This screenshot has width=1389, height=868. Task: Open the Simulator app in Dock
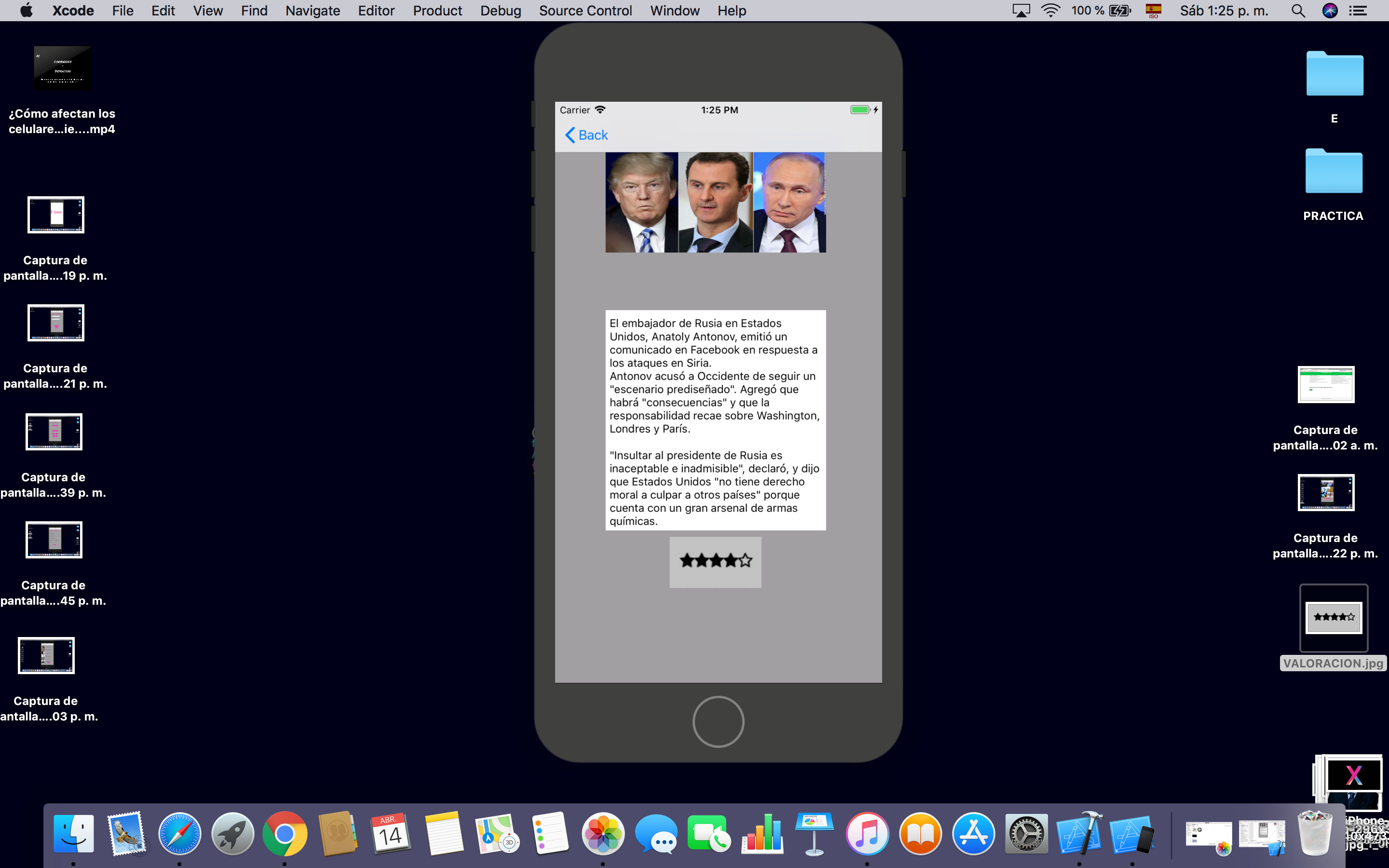click(x=1131, y=833)
